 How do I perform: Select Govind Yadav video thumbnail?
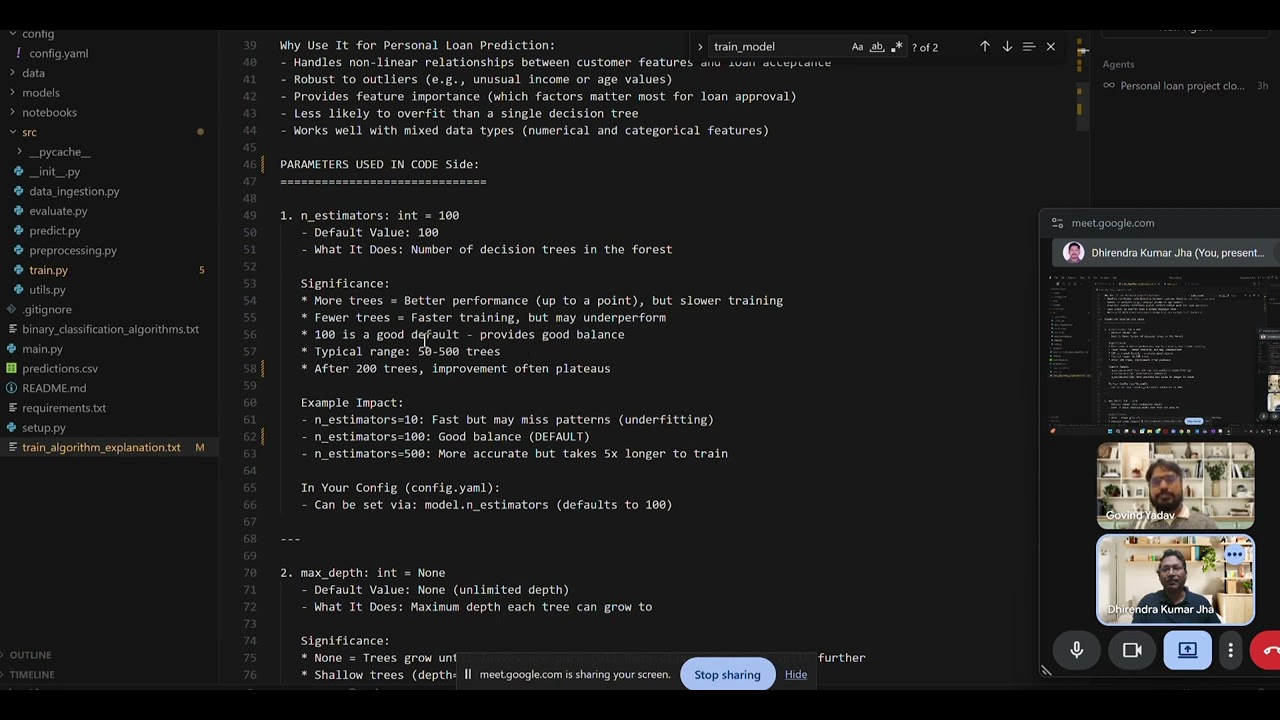(1175, 485)
